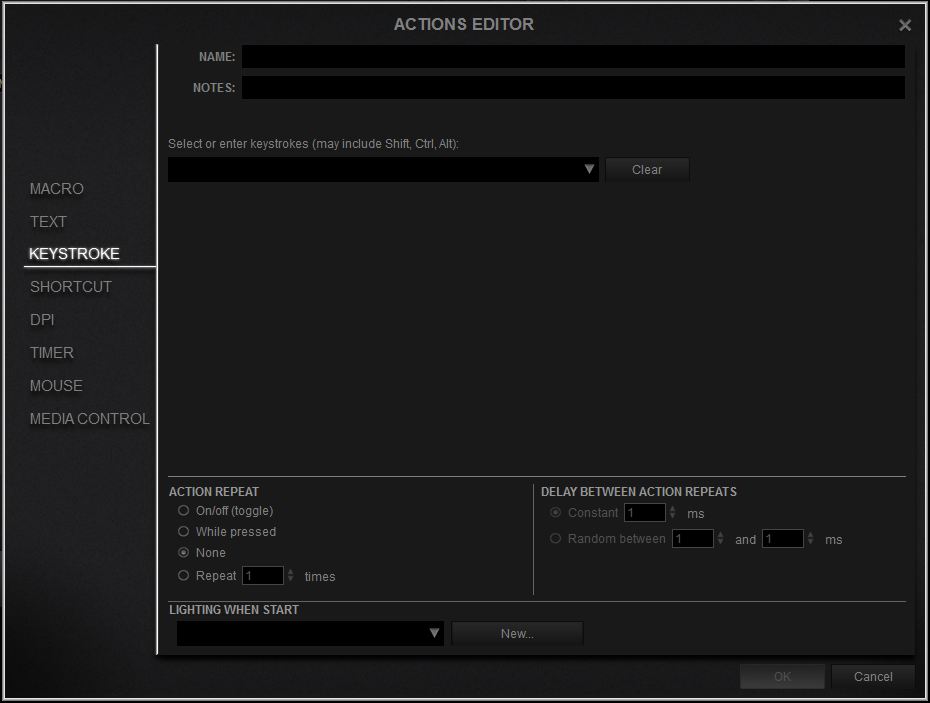Click Clear next to keystrokes field
Viewport: 930px width, 703px height.
(647, 170)
